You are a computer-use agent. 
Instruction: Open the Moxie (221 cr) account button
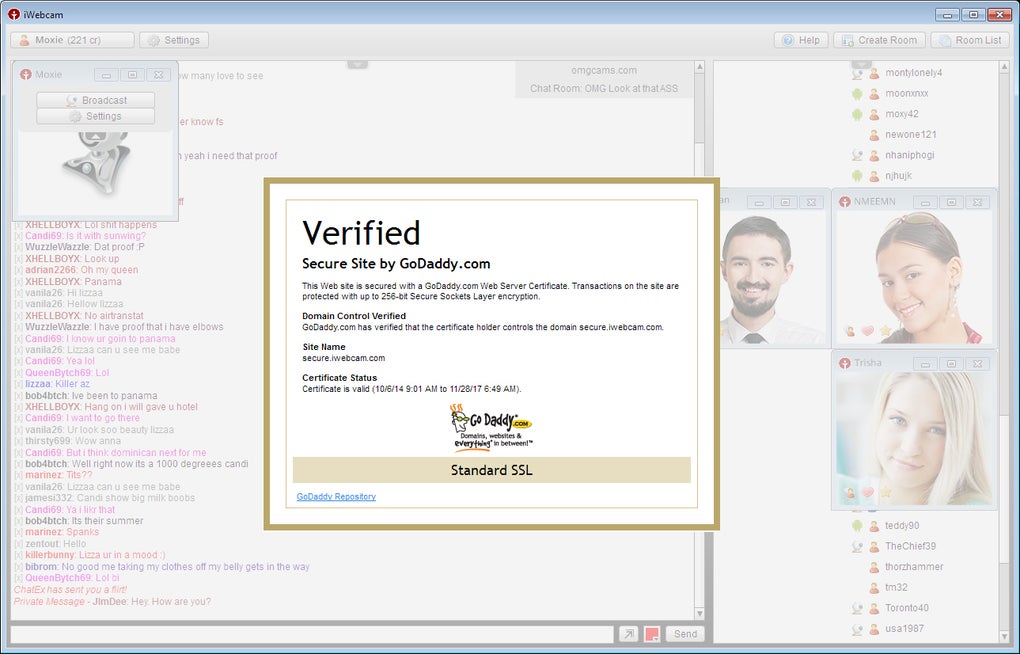72,40
